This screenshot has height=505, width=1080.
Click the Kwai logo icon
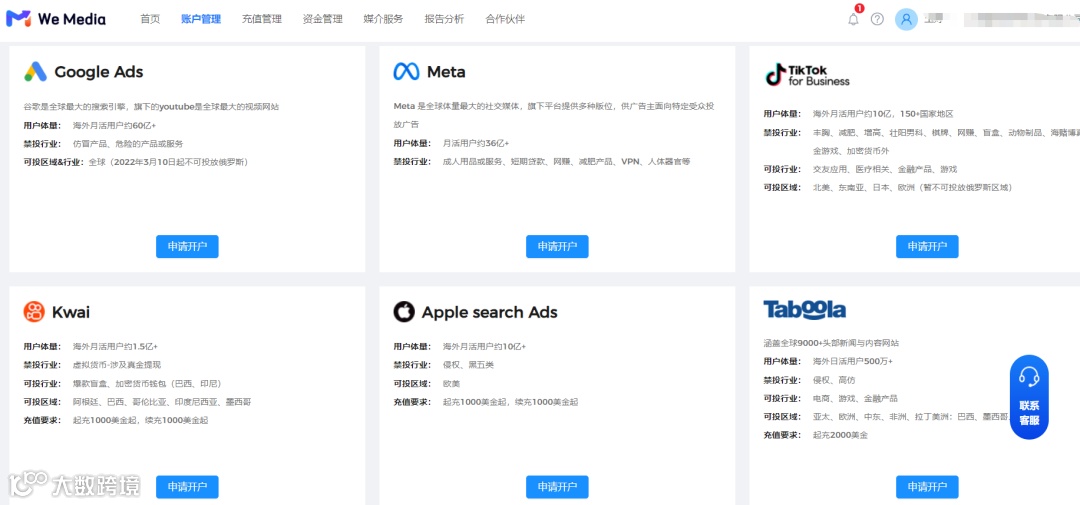(x=34, y=312)
